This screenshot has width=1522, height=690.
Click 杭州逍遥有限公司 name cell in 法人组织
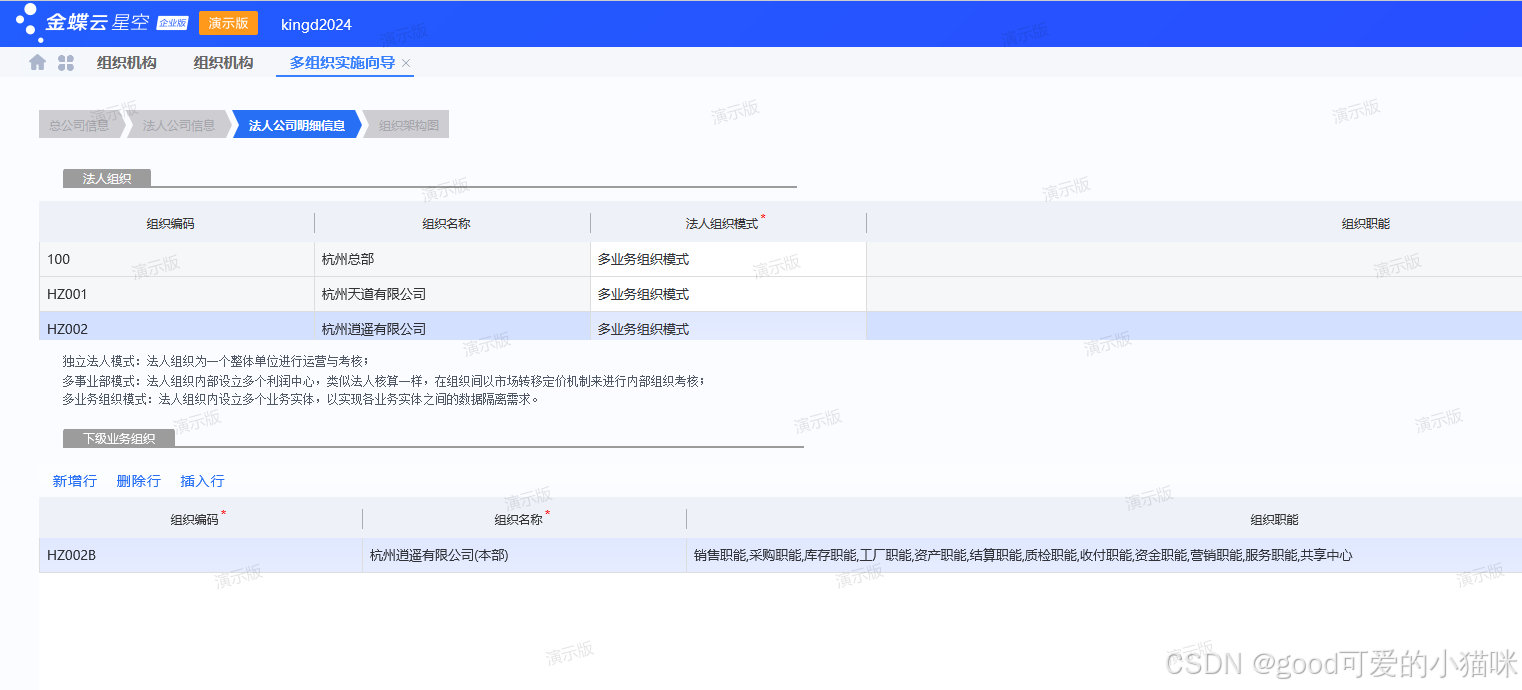pyautogui.click(x=452, y=327)
